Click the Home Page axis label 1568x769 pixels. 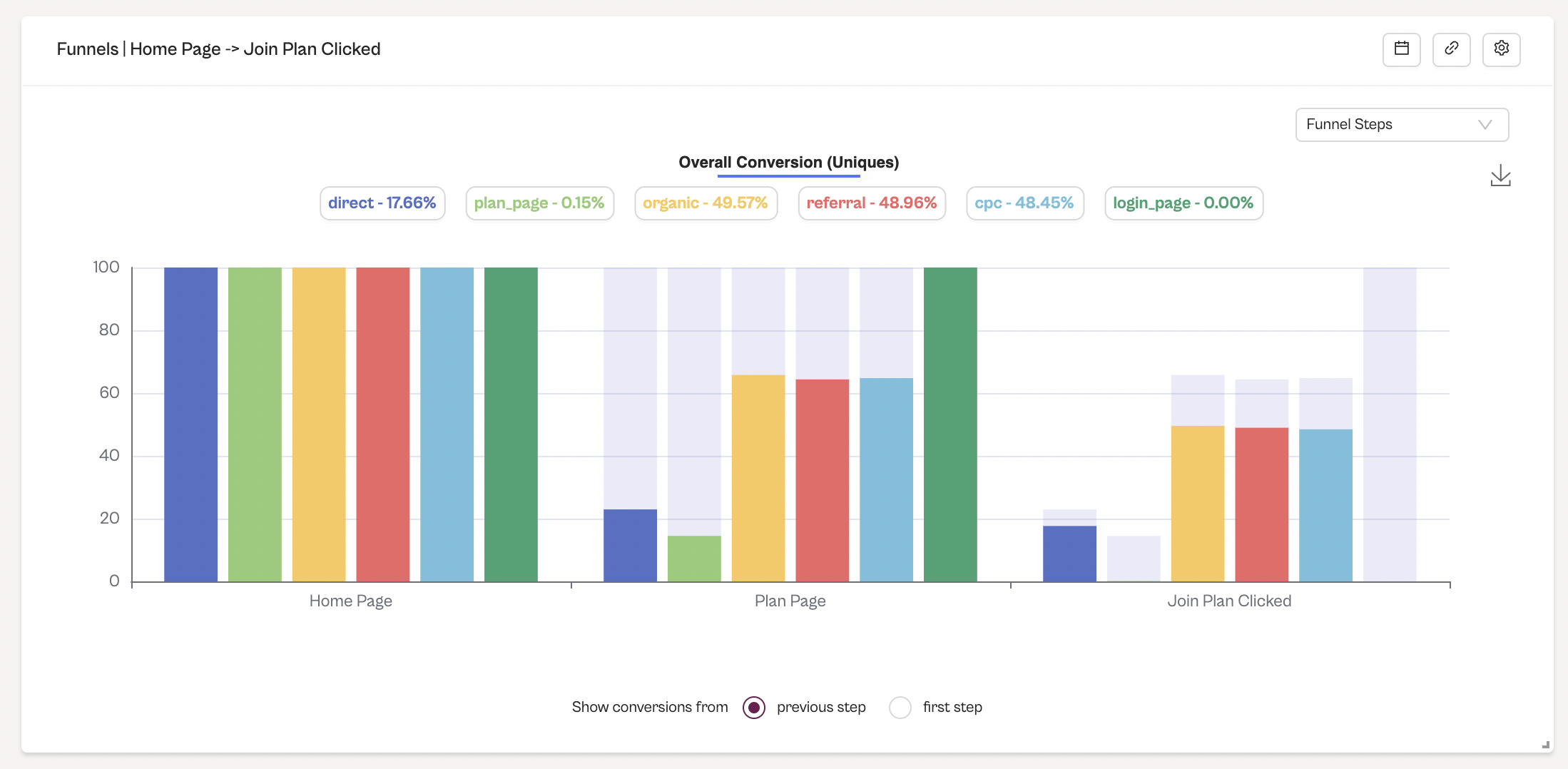click(x=350, y=601)
